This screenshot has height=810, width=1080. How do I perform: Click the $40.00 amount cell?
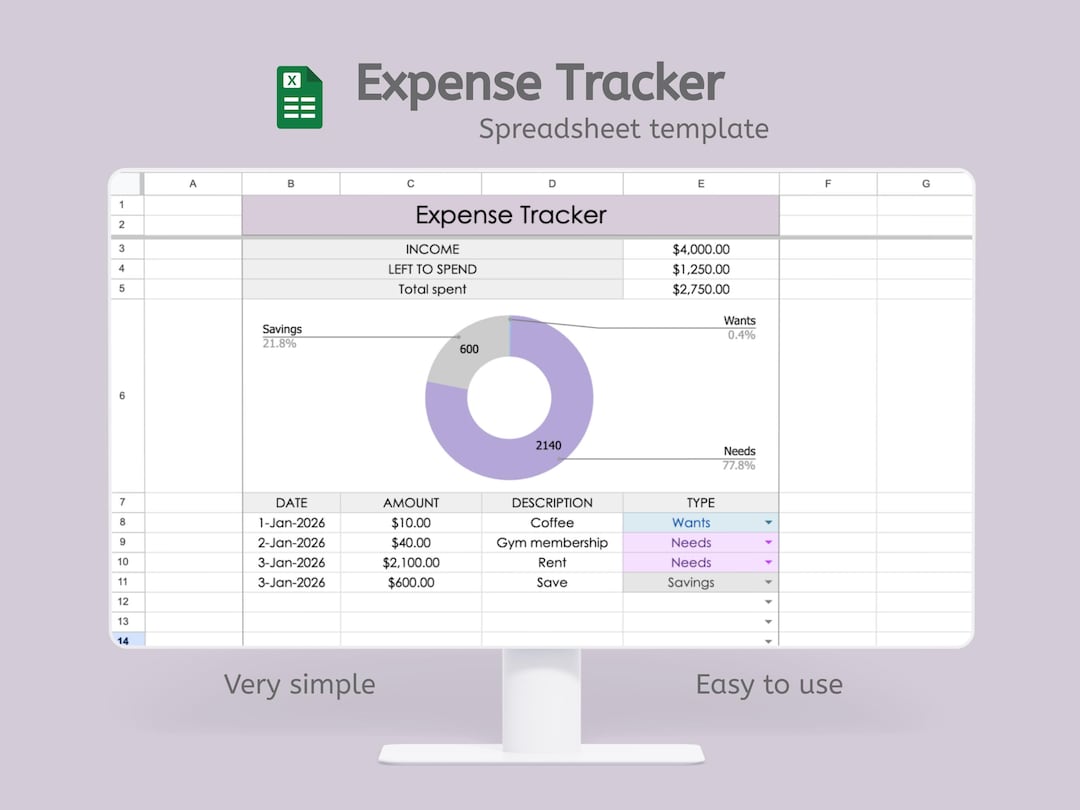(411, 543)
